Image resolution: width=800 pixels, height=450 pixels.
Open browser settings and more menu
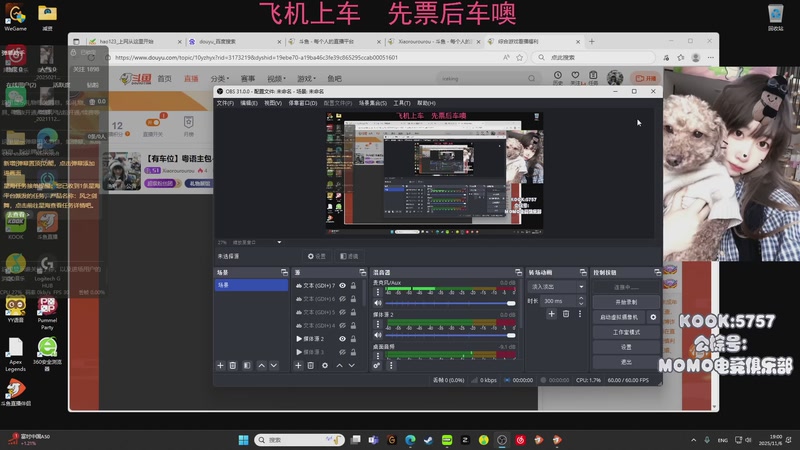711,58
